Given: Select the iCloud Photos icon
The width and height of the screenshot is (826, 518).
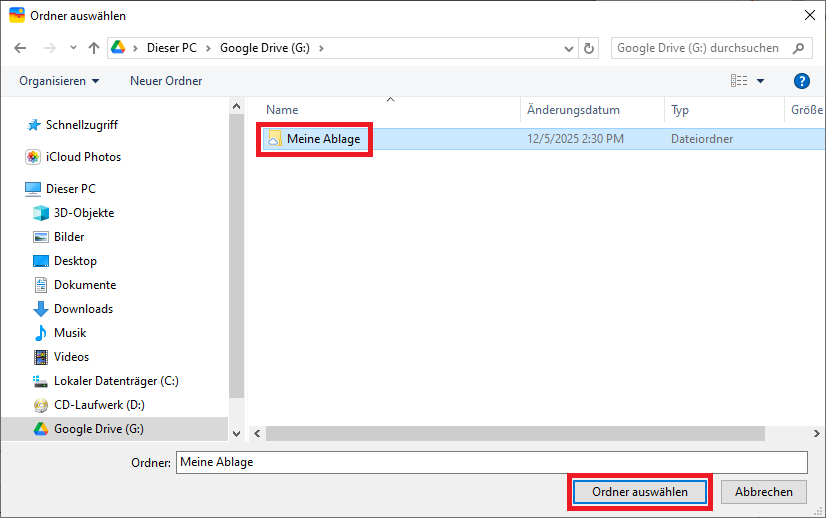Looking at the screenshot, I should (33, 157).
